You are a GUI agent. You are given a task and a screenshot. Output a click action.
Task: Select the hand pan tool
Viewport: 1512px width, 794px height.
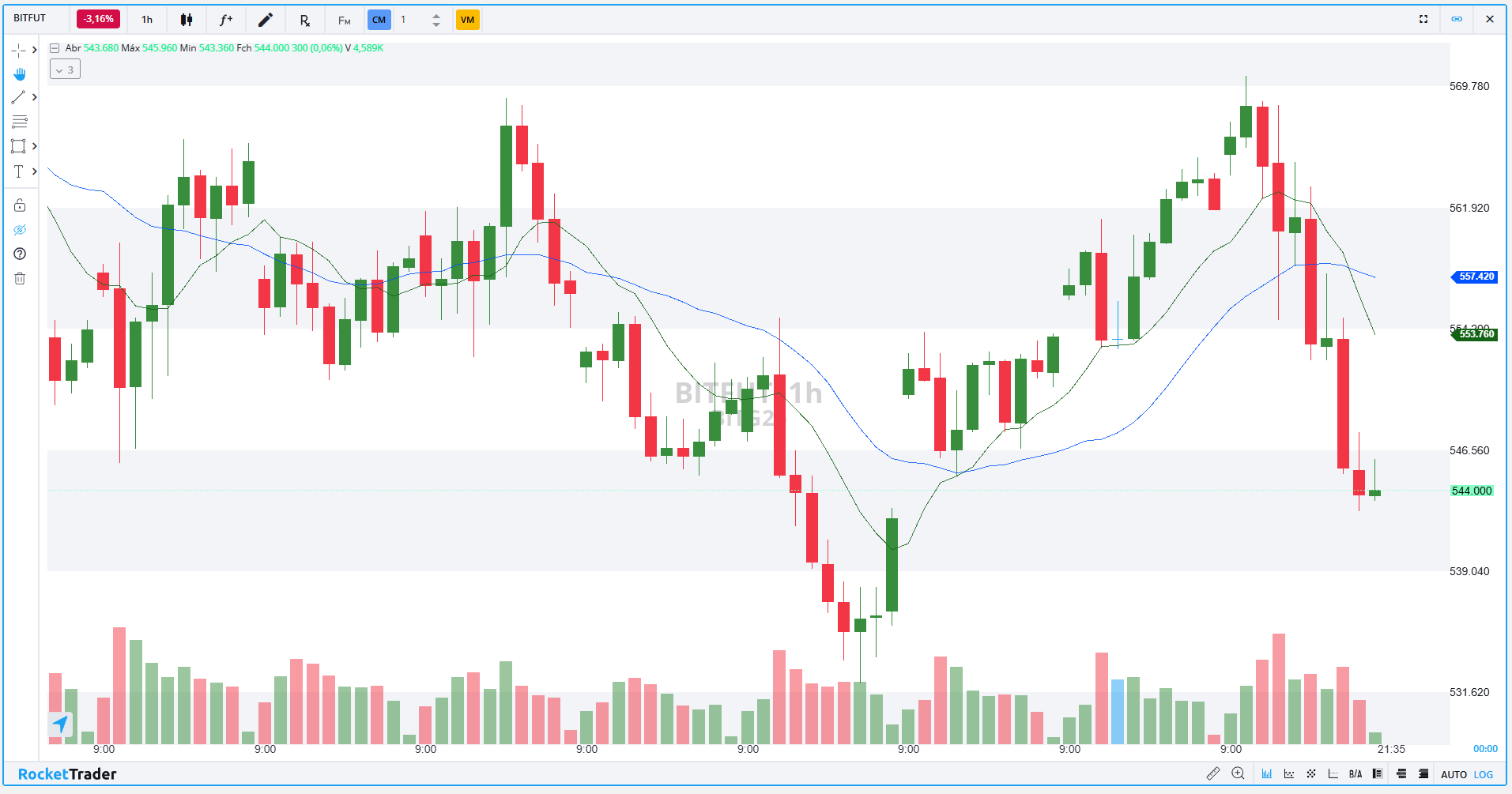pyautogui.click(x=20, y=74)
